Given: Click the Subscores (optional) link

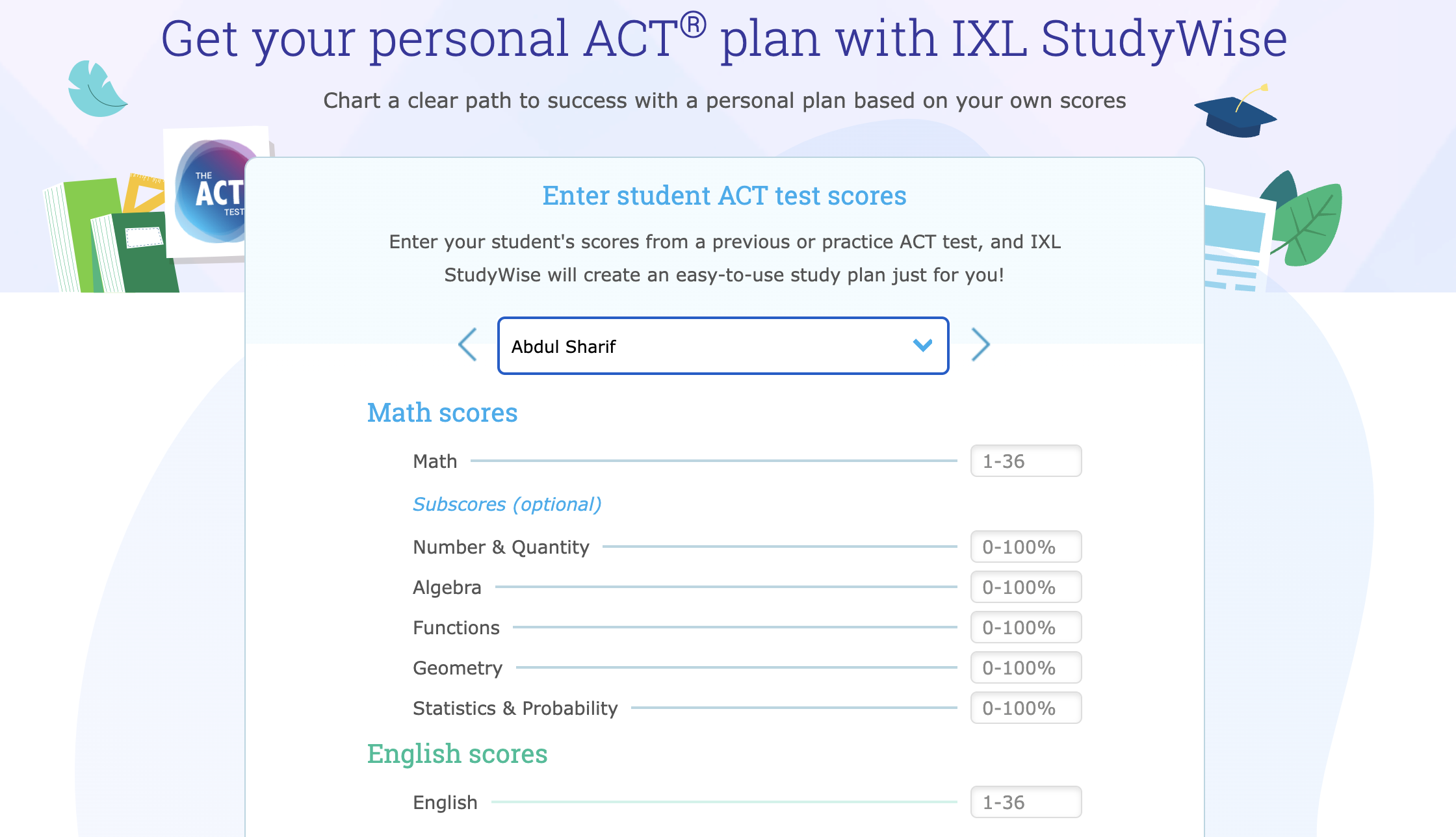Looking at the screenshot, I should click(506, 504).
